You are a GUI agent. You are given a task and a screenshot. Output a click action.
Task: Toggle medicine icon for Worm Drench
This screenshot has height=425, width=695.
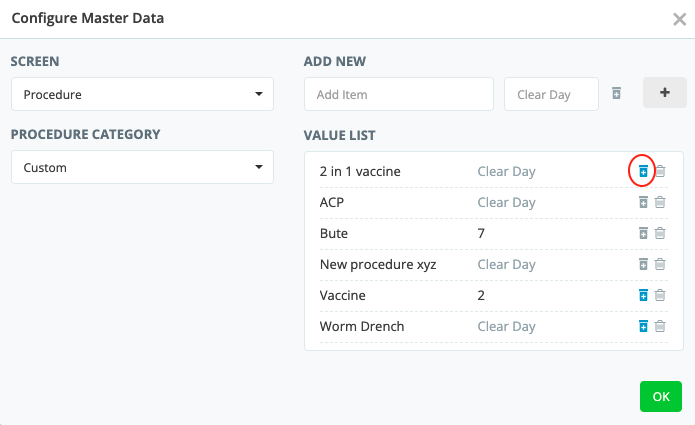643,327
